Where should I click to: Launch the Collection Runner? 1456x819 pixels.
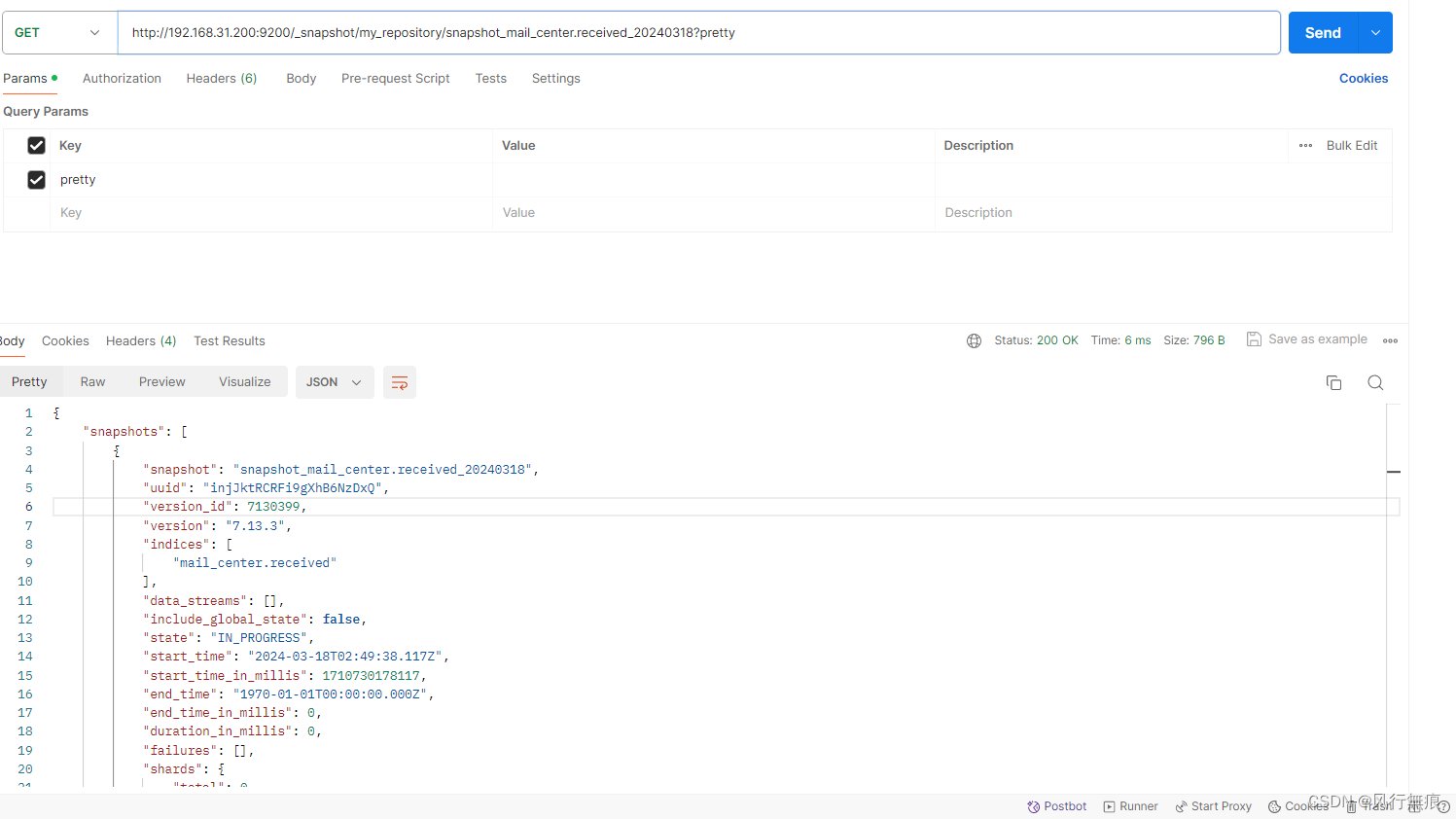click(1130, 806)
